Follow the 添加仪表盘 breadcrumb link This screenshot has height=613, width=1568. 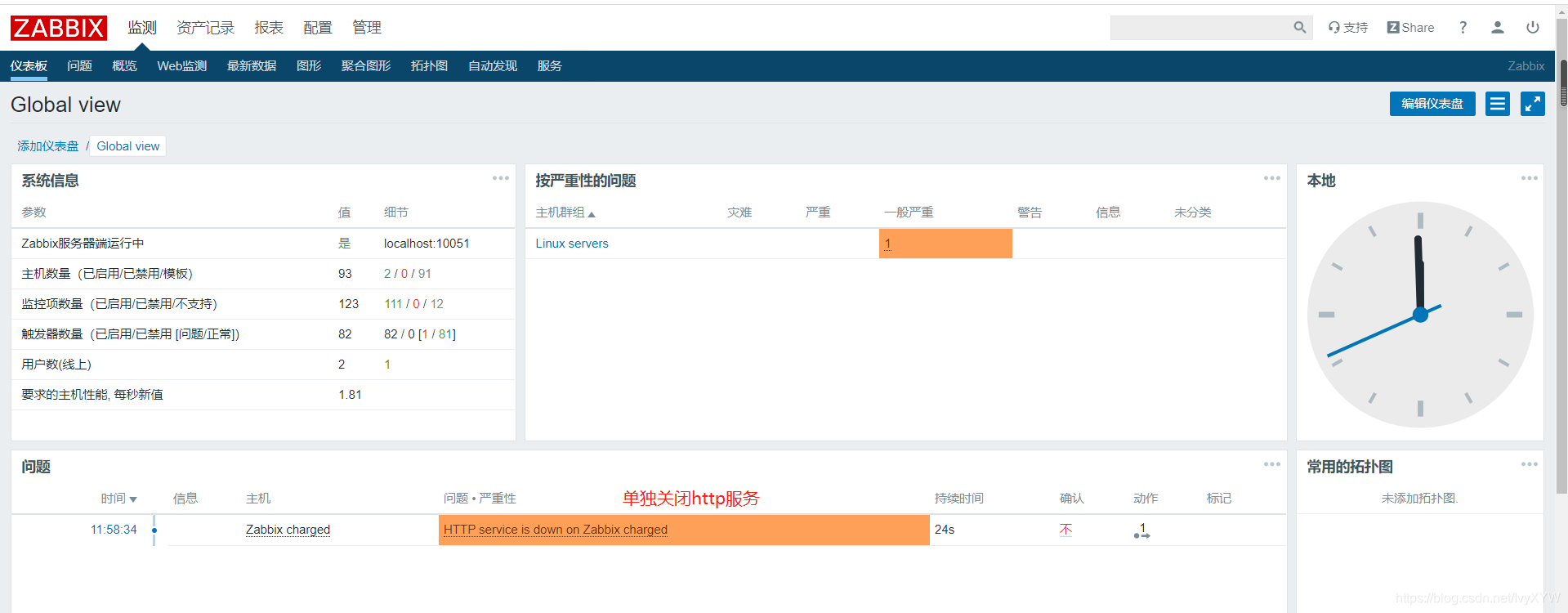pyautogui.click(x=48, y=146)
